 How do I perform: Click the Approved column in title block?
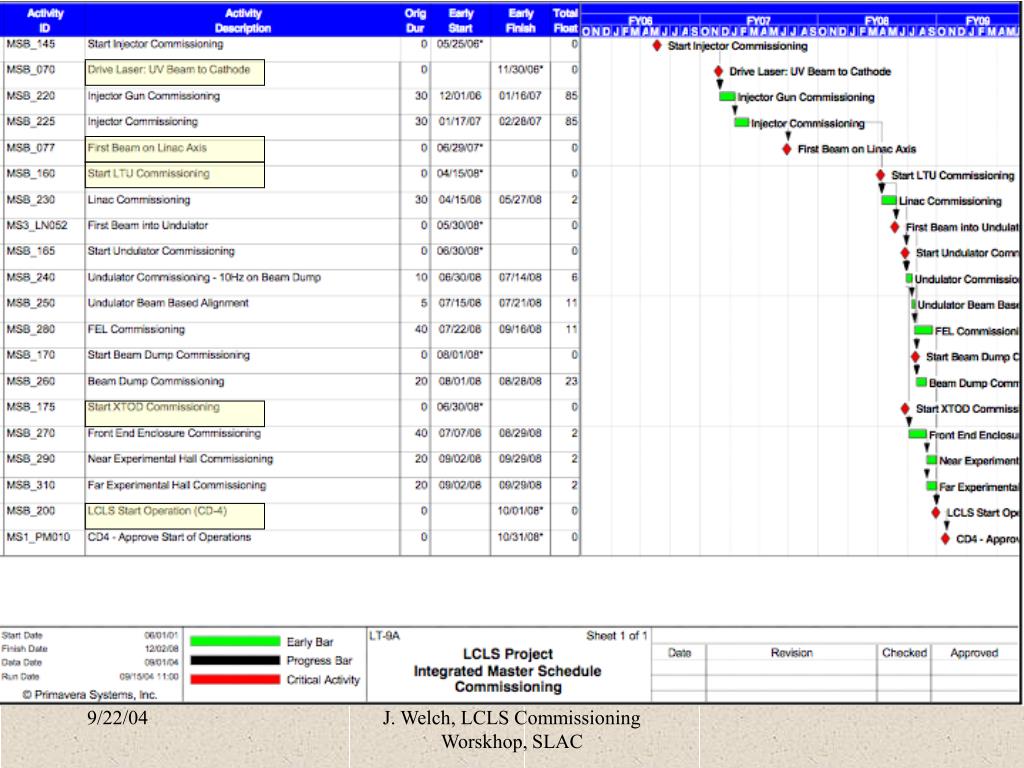974,652
